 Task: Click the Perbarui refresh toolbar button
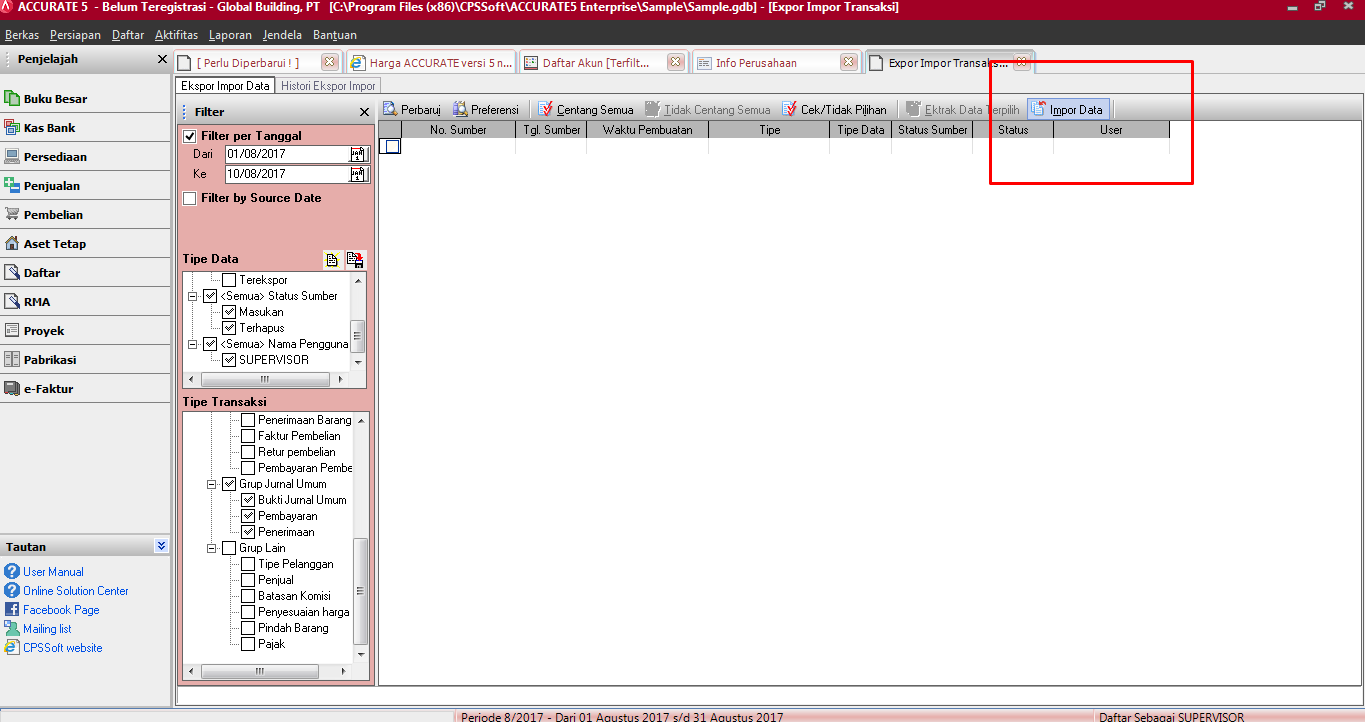(x=412, y=110)
